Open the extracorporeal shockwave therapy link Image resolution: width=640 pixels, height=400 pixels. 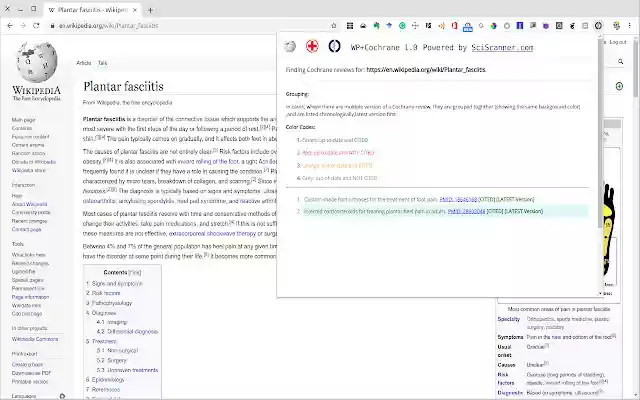point(212,234)
